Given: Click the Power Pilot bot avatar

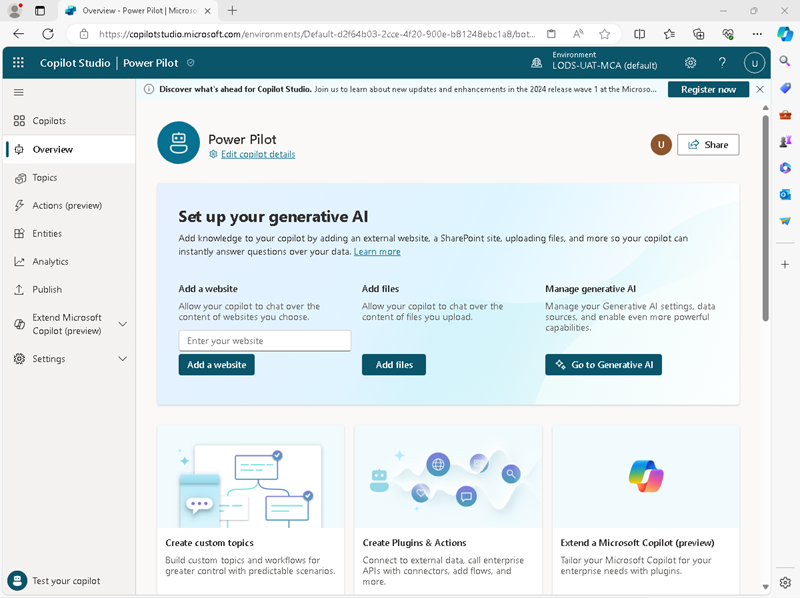Looking at the screenshot, I should click(179, 142).
